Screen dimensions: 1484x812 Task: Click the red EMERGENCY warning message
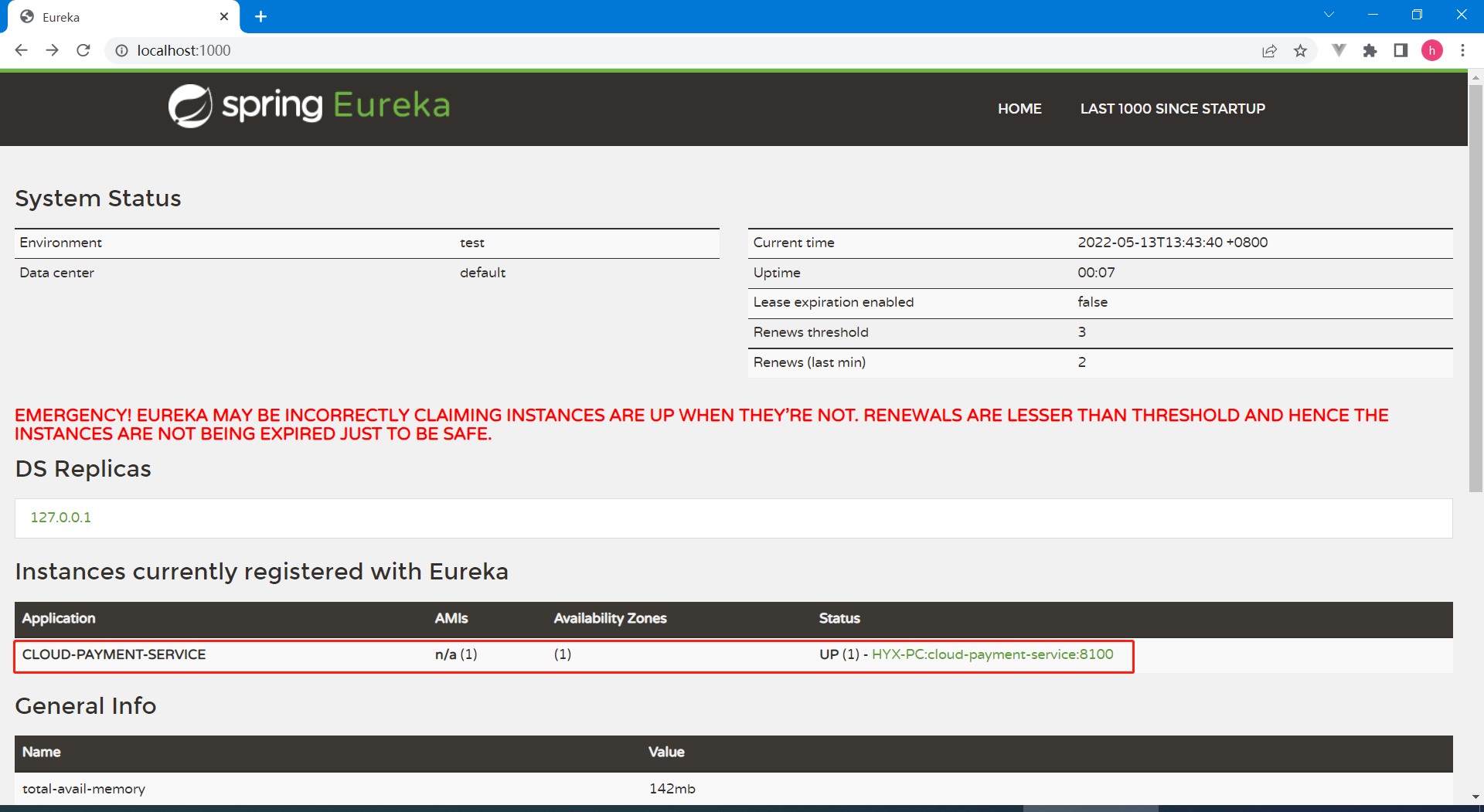[x=702, y=425]
